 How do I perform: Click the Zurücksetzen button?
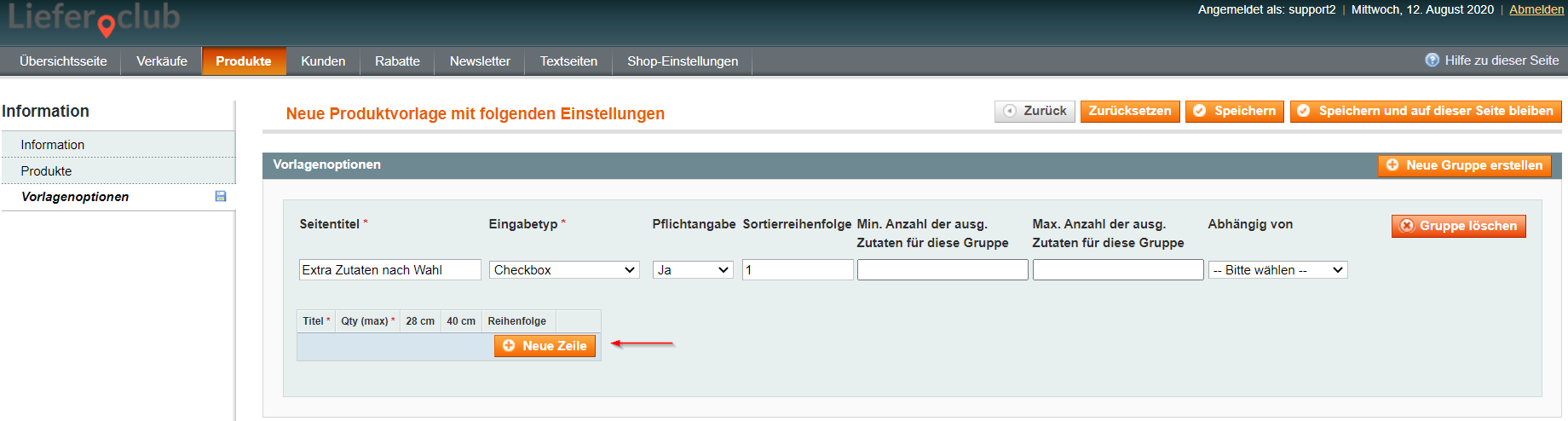click(1130, 111)
